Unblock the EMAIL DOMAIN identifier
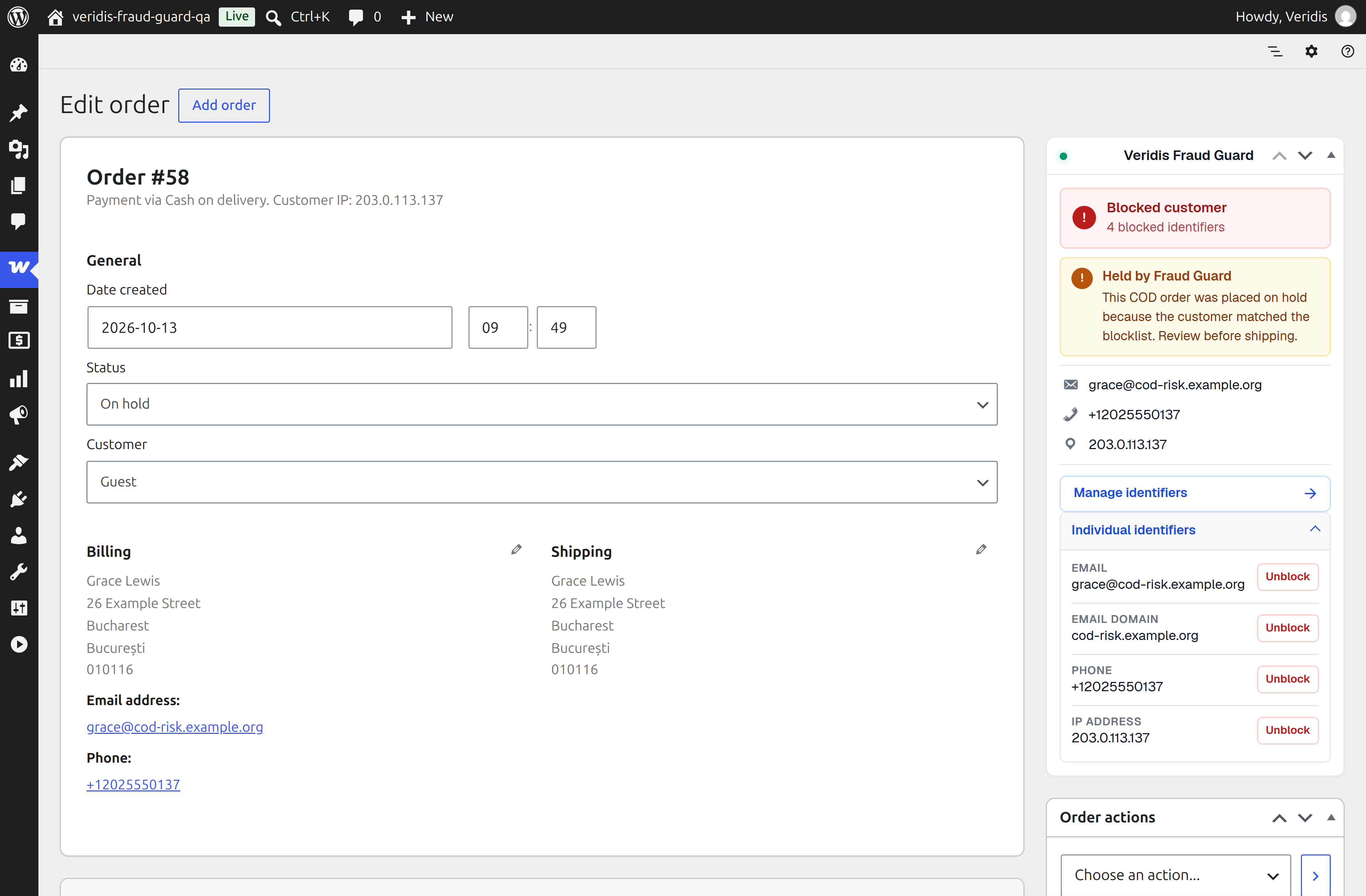 1287,628
